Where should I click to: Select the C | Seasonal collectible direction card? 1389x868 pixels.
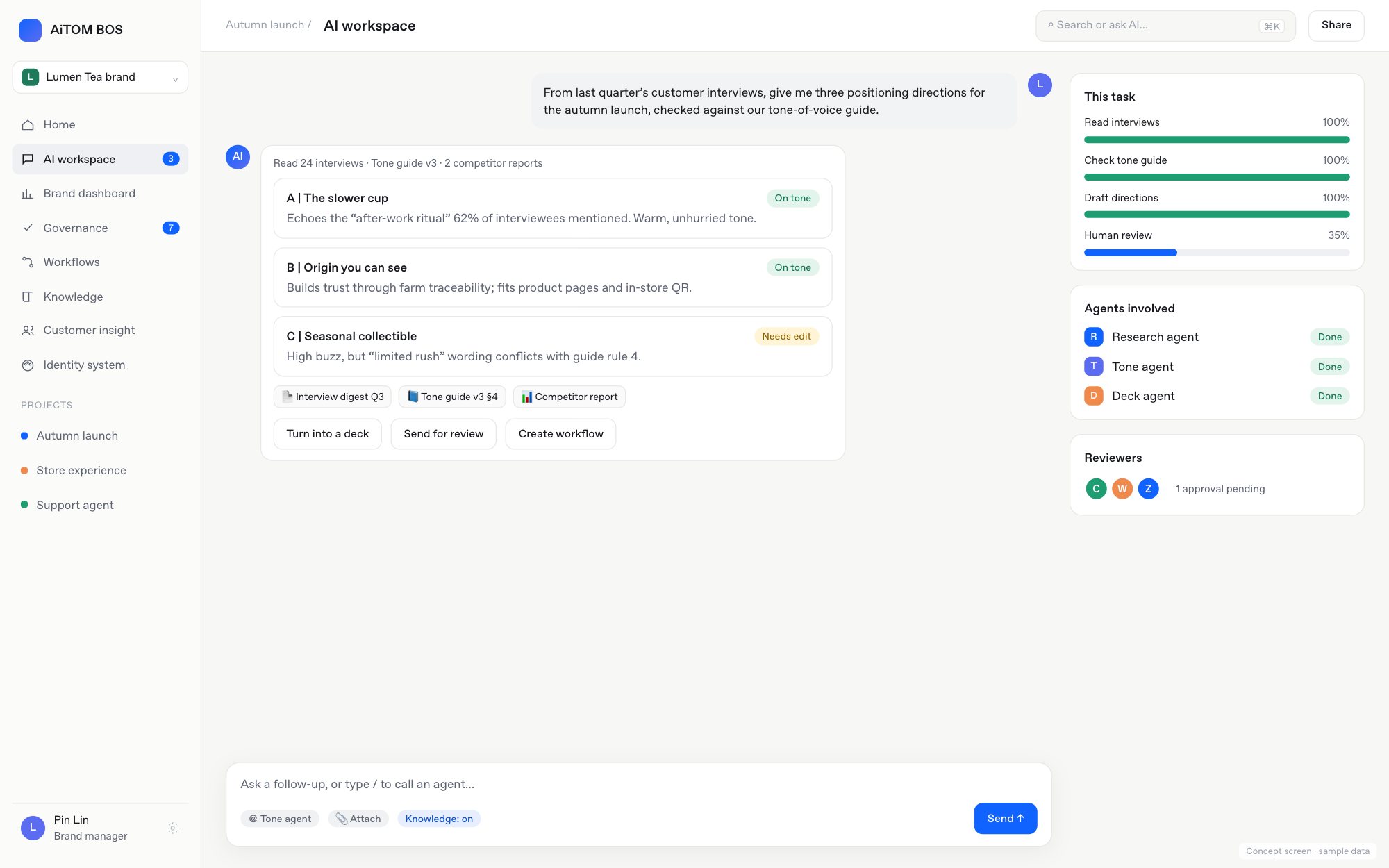pyautogui.click(x=553, y=347)
